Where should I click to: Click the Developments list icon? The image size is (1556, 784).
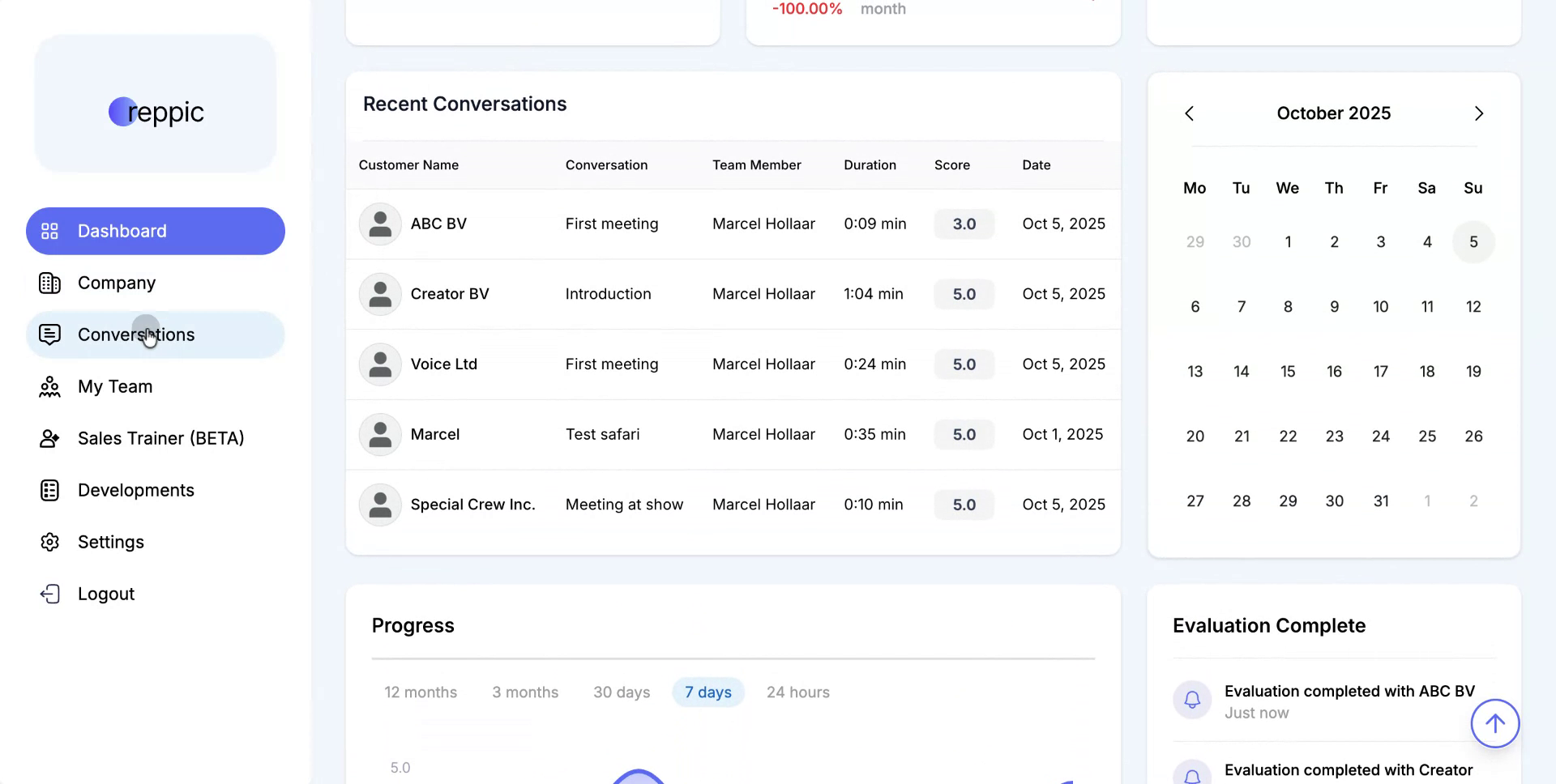click(49, 490)
